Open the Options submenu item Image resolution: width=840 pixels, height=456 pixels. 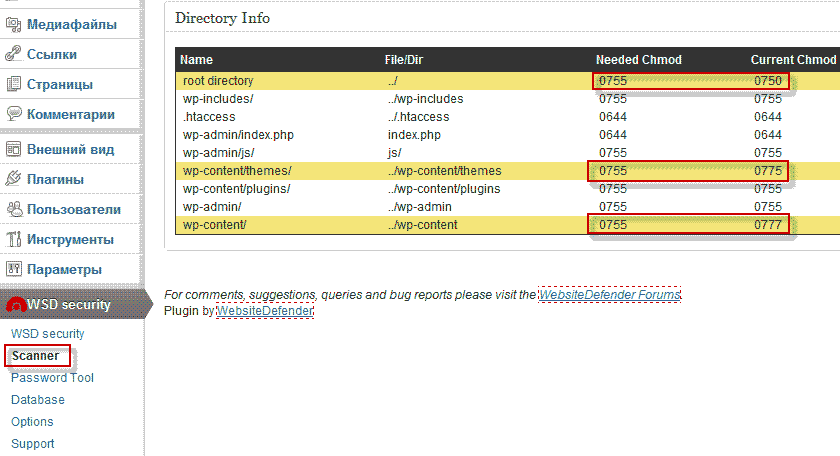pyautogui.click(x=32, y=422)
